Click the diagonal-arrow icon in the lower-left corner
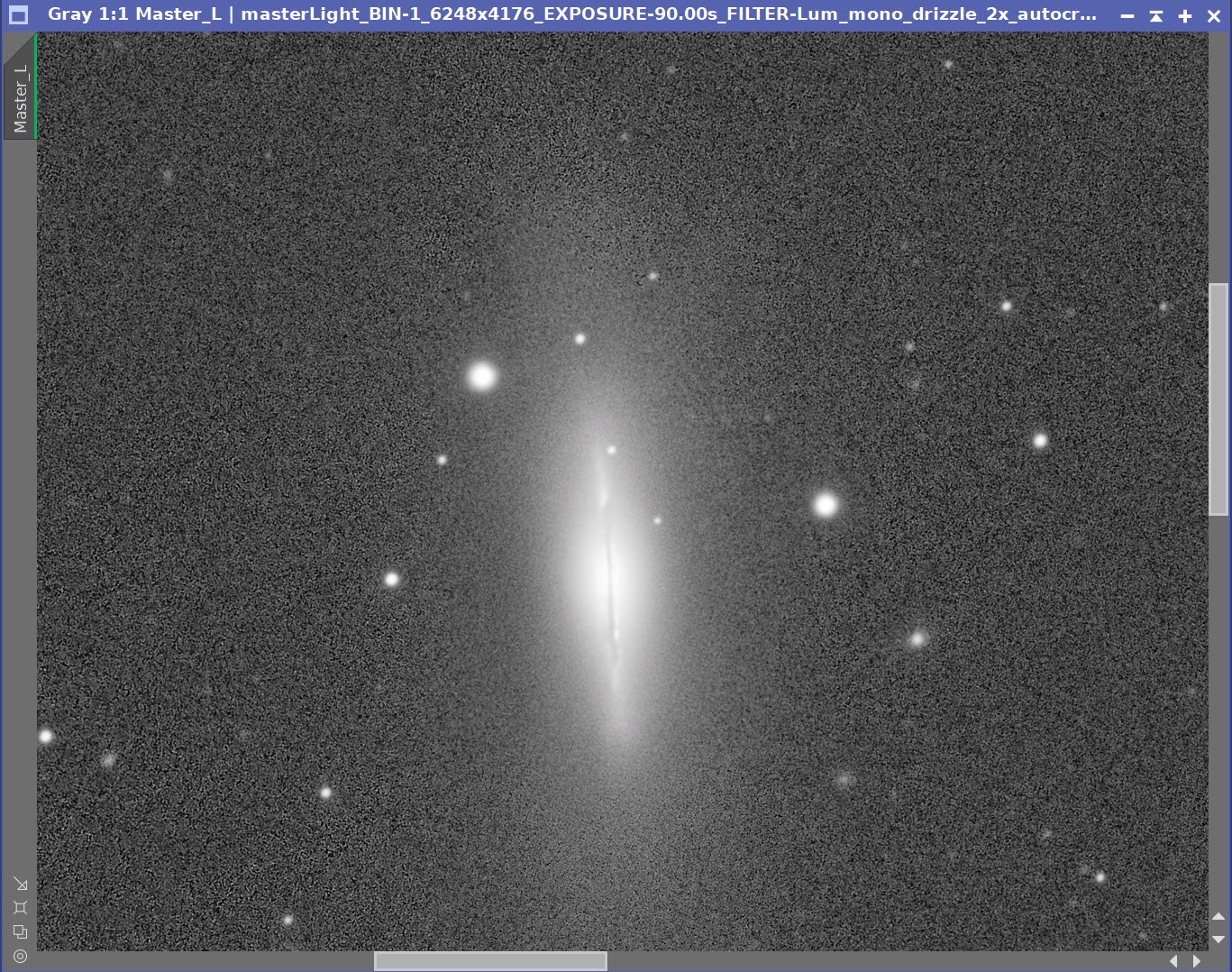 [20, 884]
